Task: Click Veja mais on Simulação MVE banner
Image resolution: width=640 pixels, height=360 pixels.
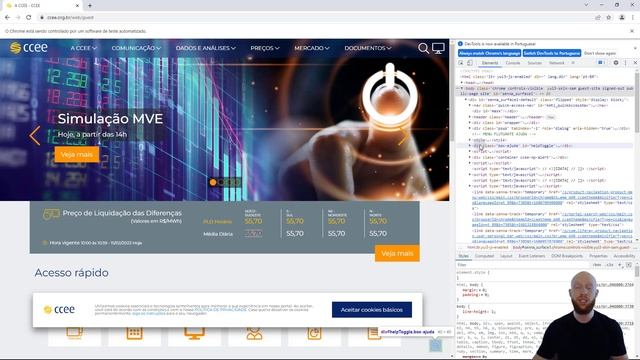Action: click(x=77, y=154)
